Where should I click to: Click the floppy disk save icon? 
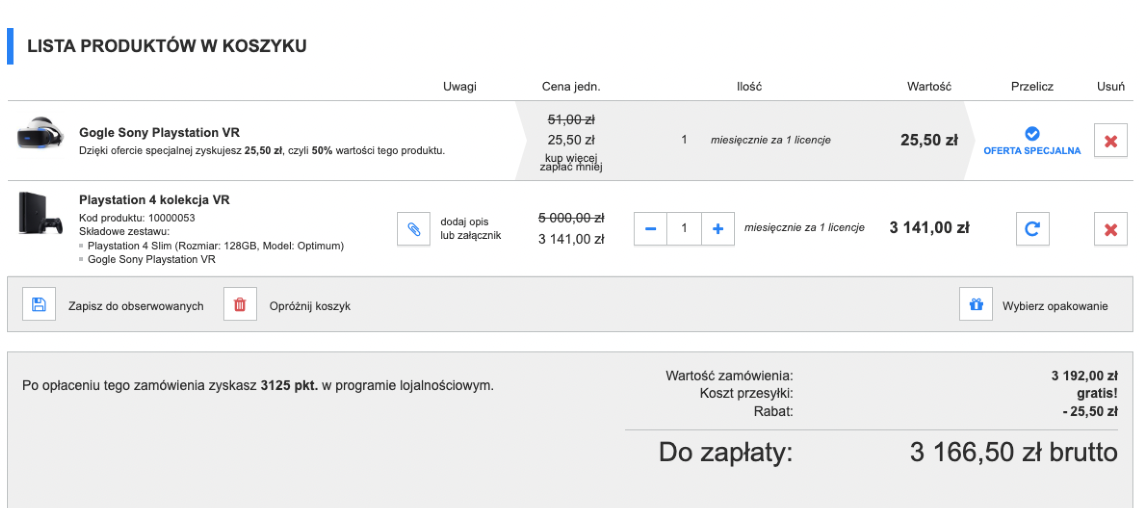(x=39, y=305)
